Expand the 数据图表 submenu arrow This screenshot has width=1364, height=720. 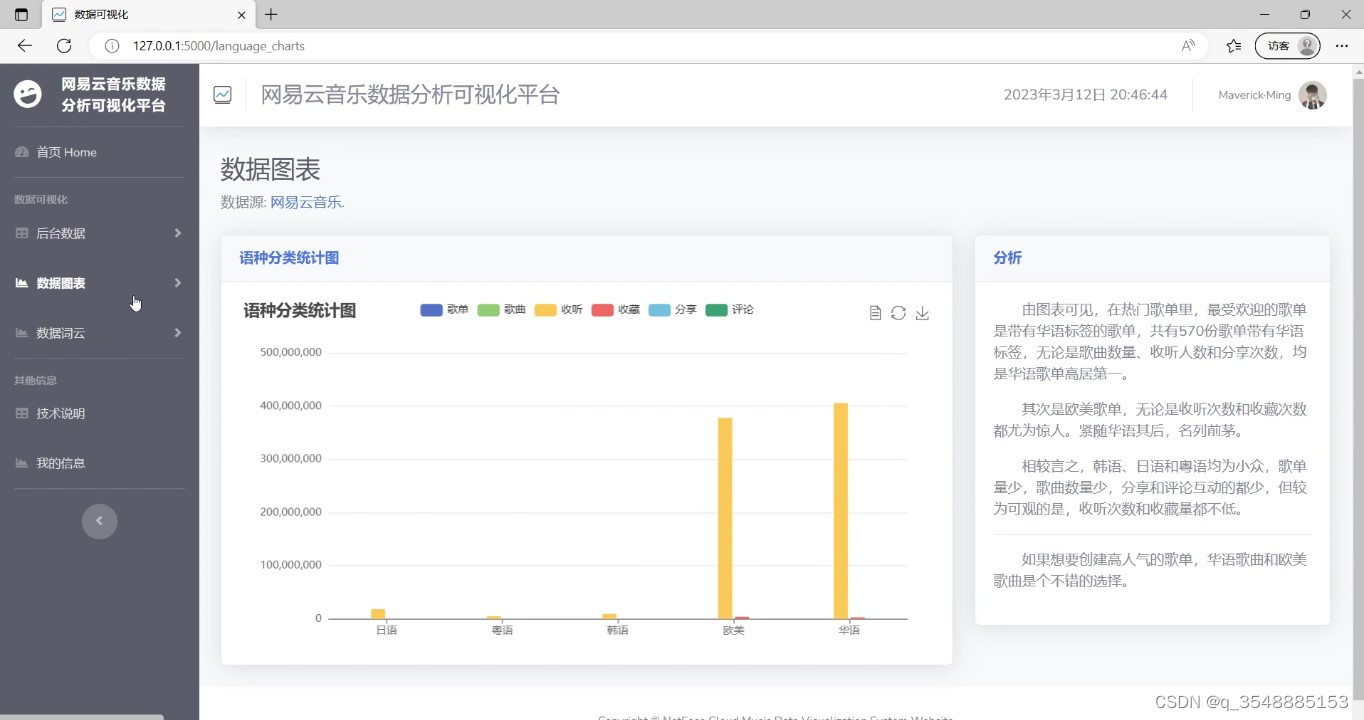[x=178, y=283]
